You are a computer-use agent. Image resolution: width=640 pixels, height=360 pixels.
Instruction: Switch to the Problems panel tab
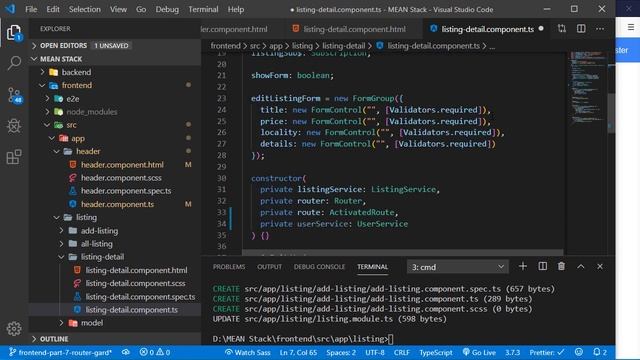(229, 267)
